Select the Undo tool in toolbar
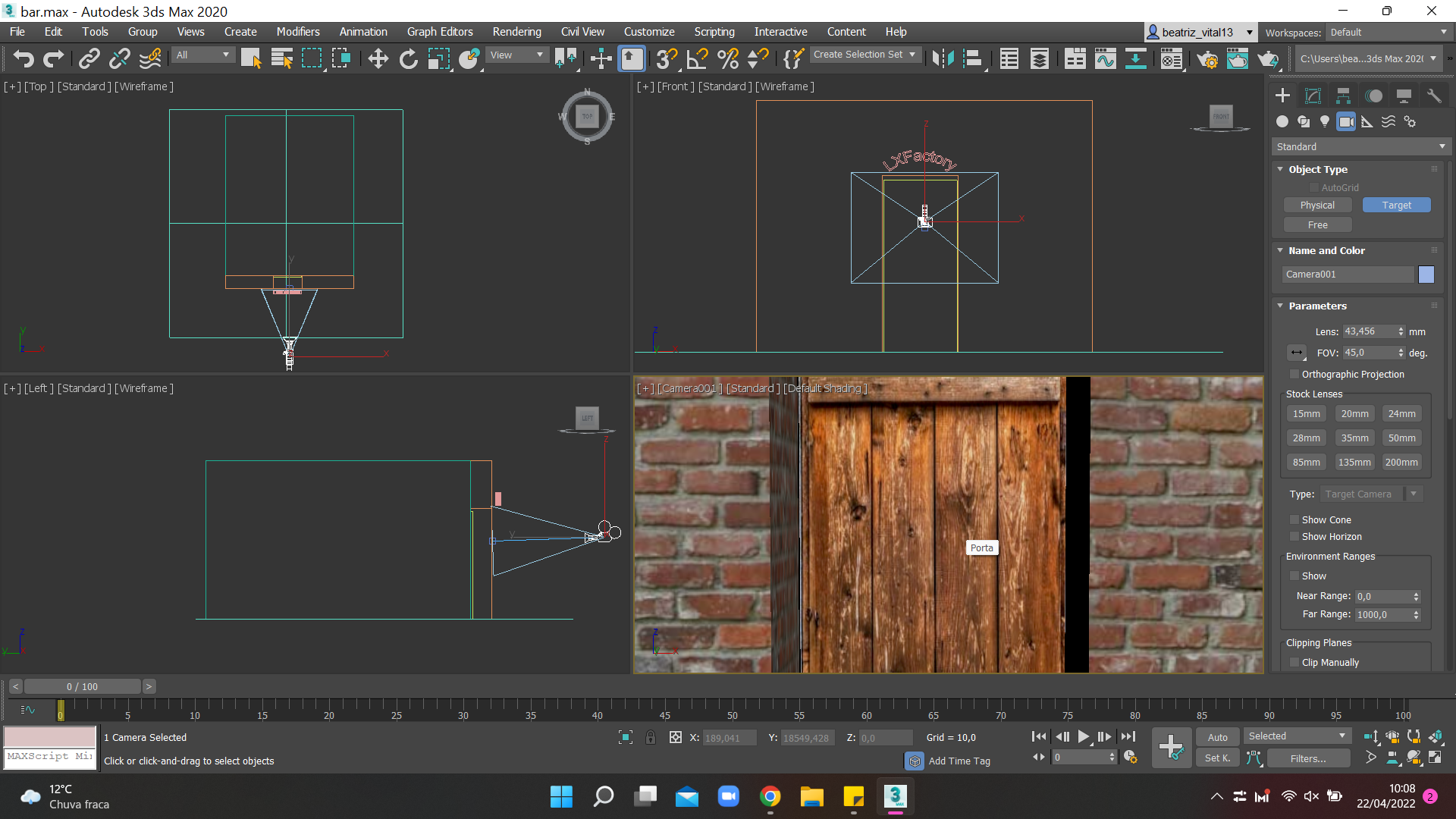Image resolution: width=1456 pixels, height=819 pixels. pyautogui.click(x=22, y=58)
